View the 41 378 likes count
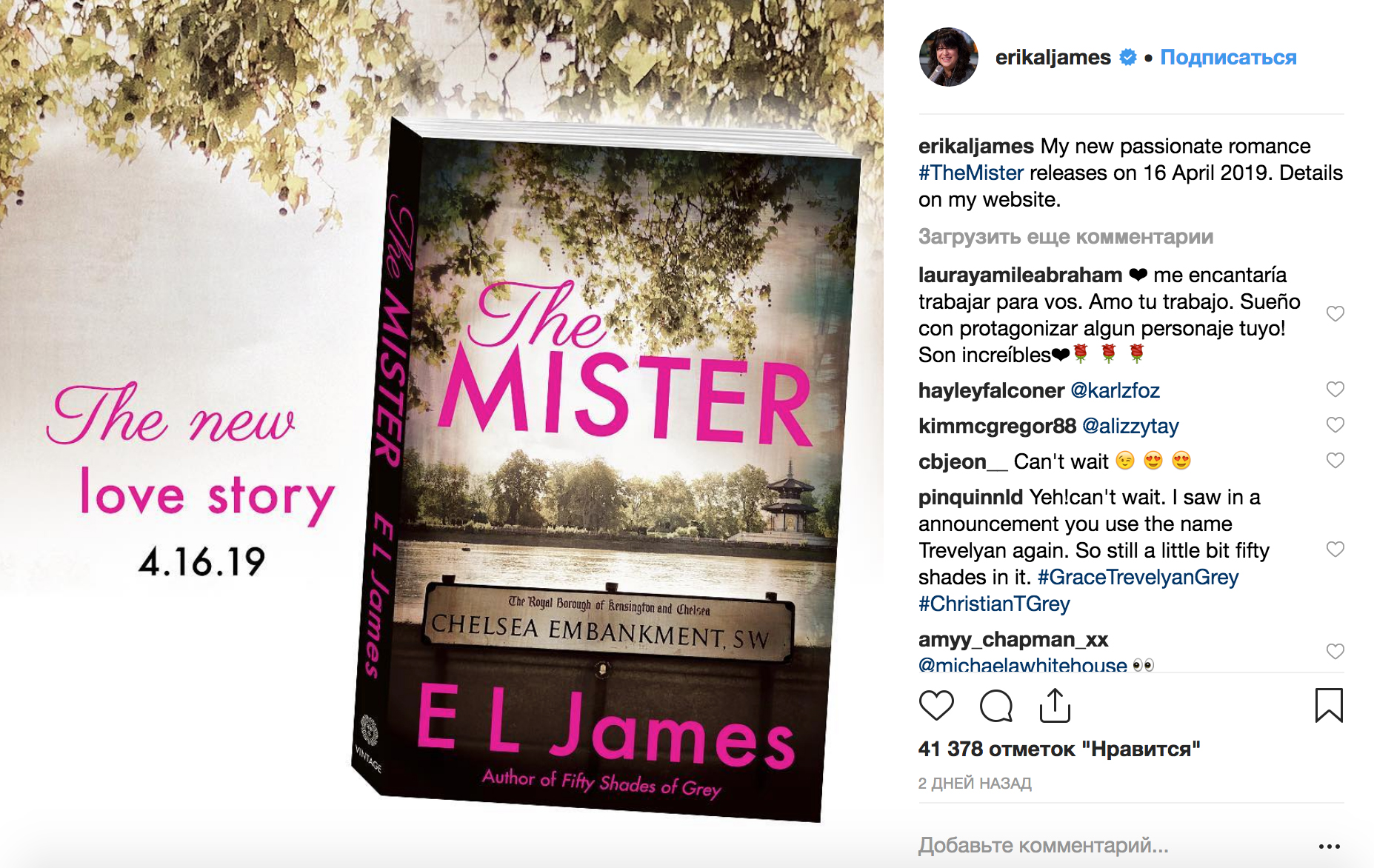Screen dimensions: 1374x868 coord(1059,749)
